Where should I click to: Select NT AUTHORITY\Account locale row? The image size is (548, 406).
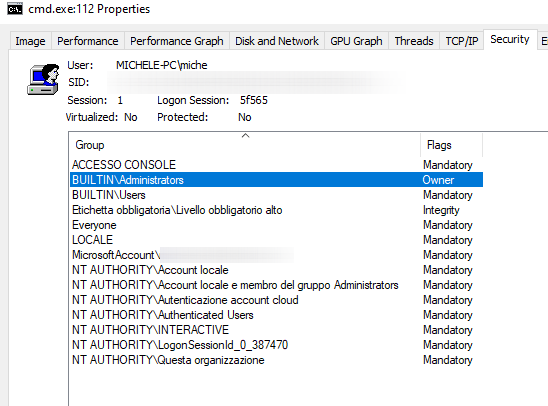coord(276,270)
